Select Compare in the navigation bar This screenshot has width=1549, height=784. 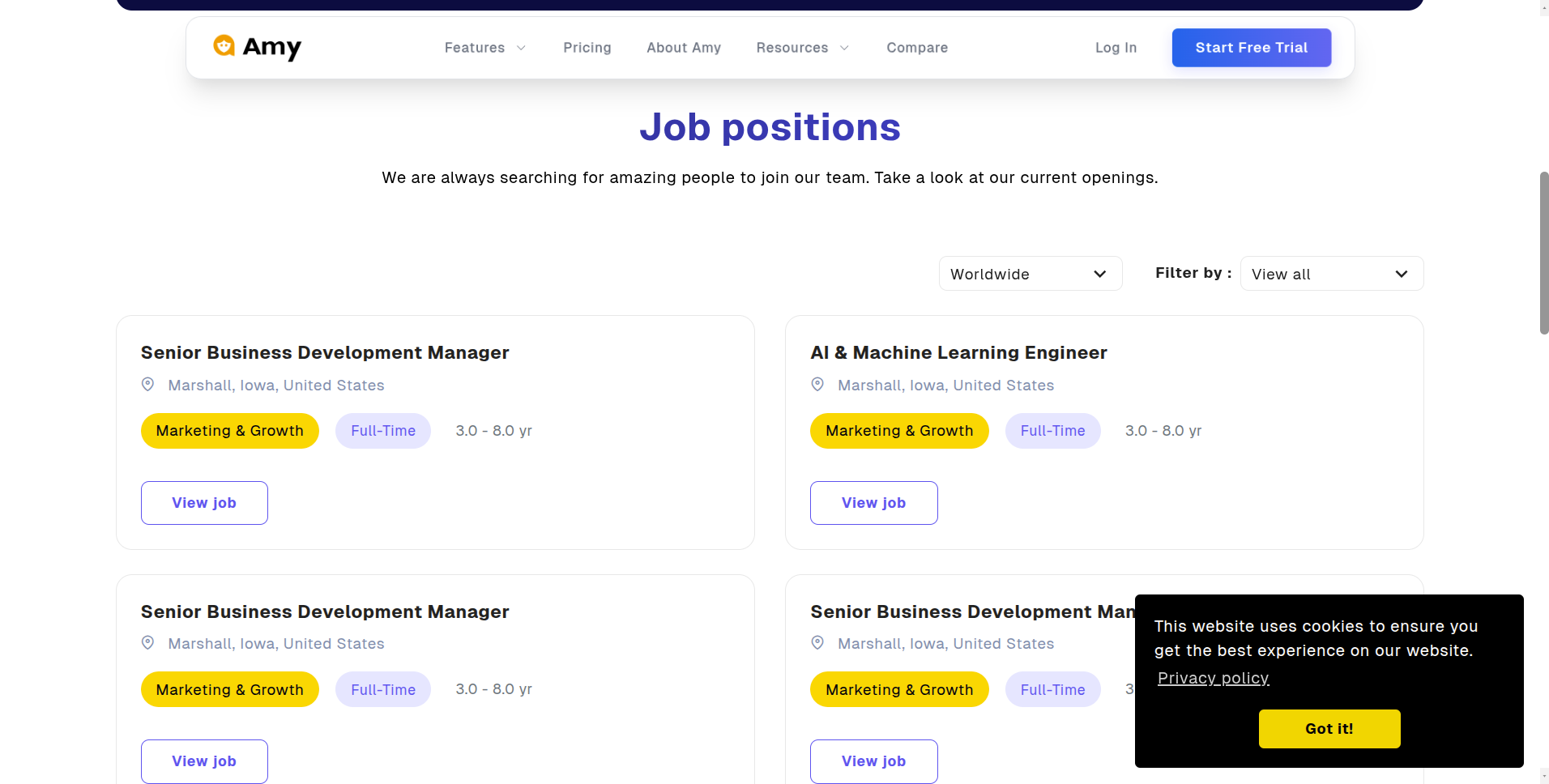coord(916,47)
